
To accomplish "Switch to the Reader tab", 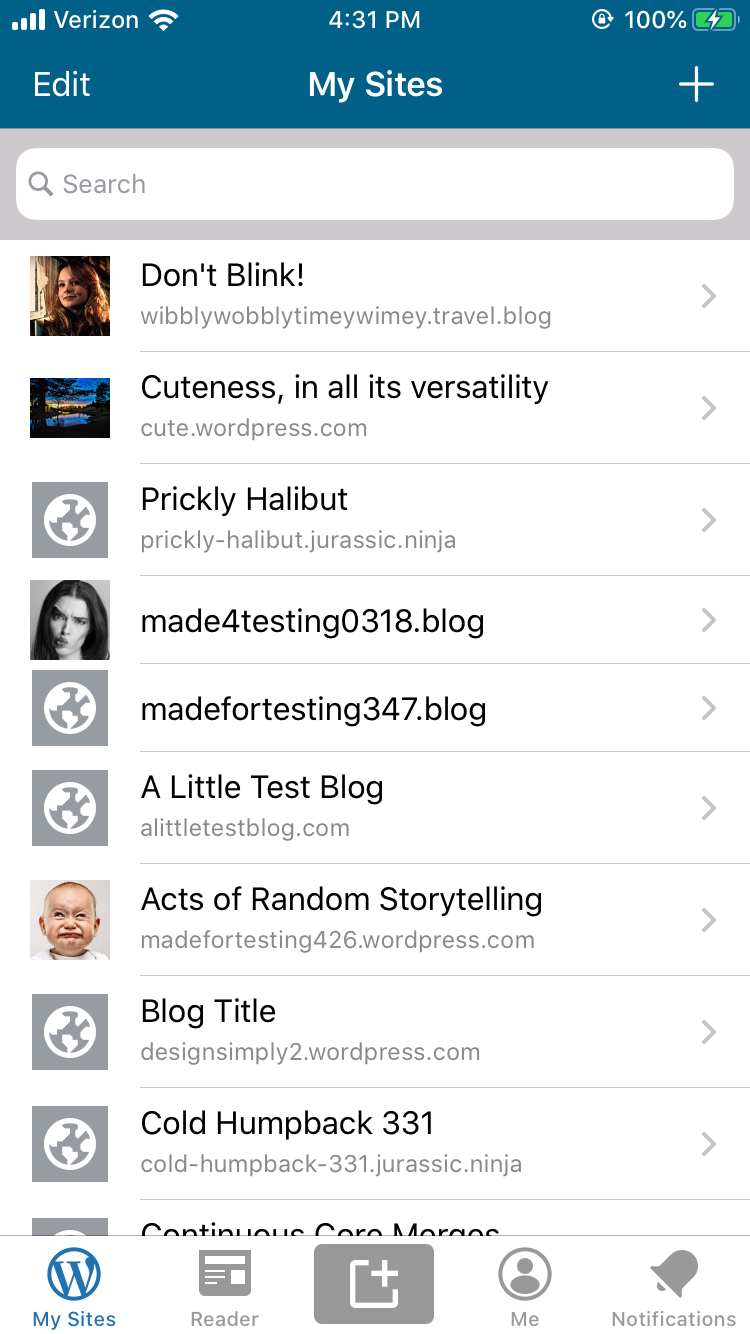I will 225,1289.
